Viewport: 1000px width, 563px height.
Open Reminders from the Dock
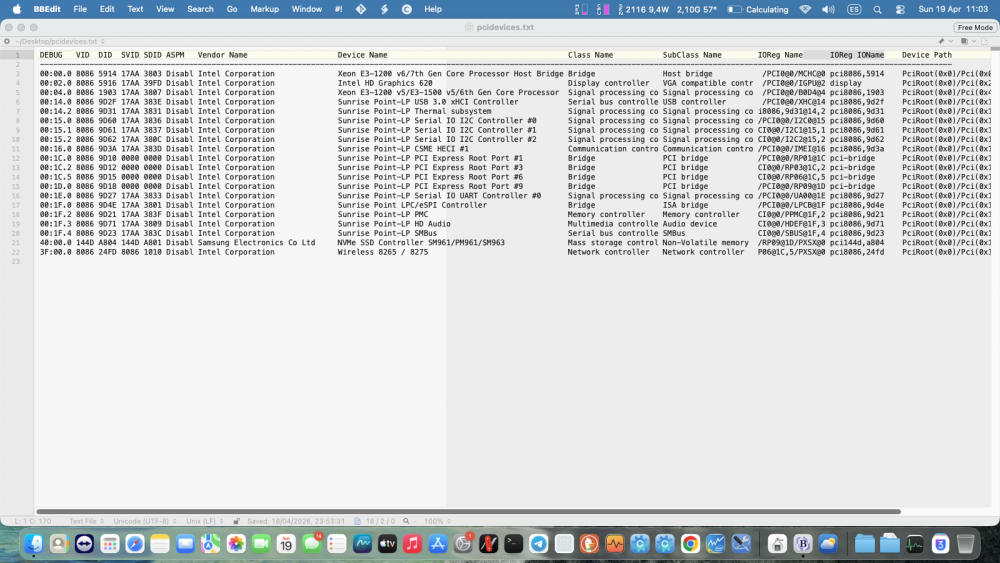[337, 544]
